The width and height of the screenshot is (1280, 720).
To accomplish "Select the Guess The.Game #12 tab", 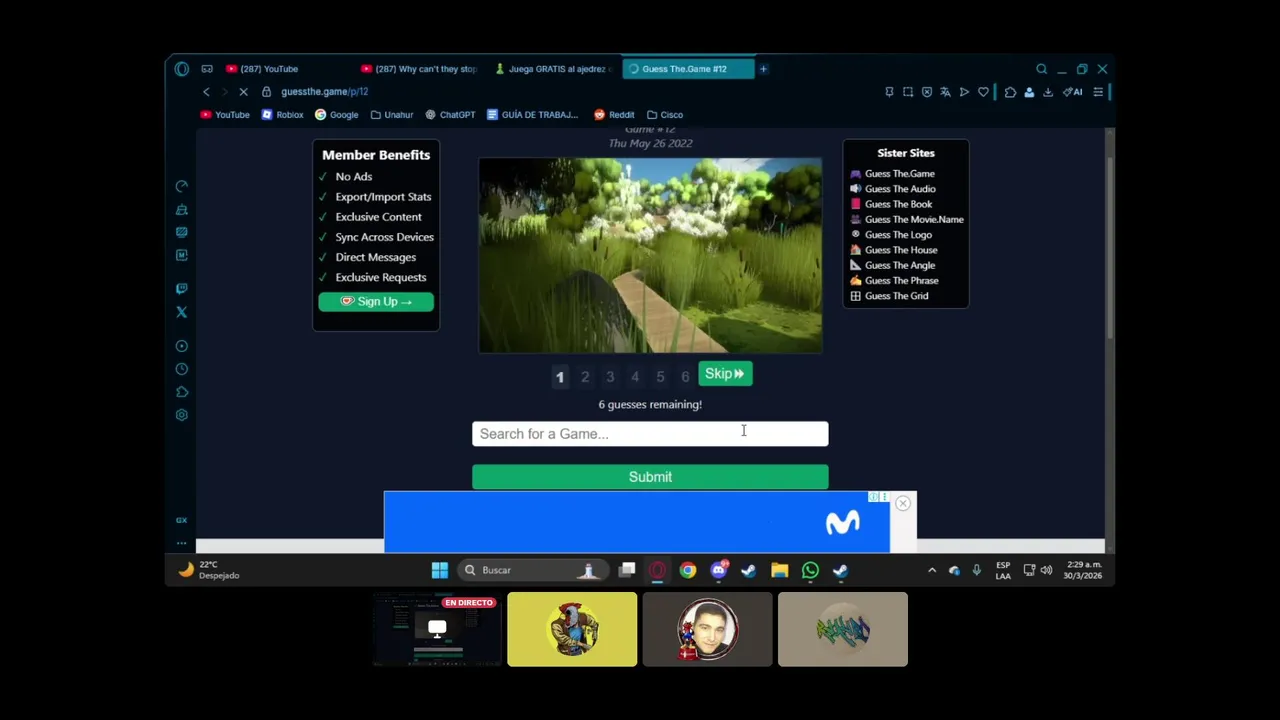I will click(x=688, y=69).
